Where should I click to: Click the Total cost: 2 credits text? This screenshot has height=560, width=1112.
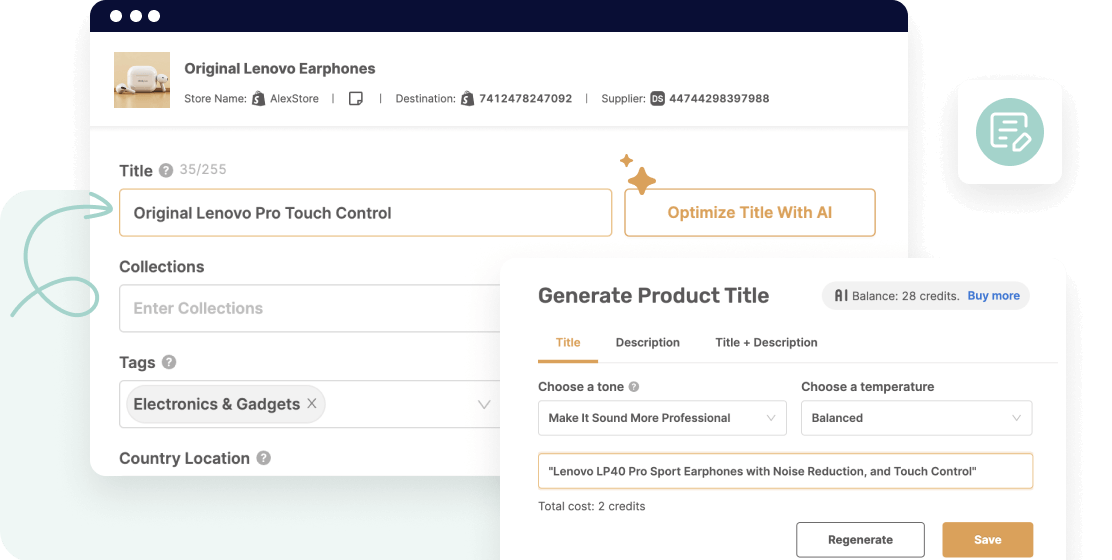[x=591, y=506]
